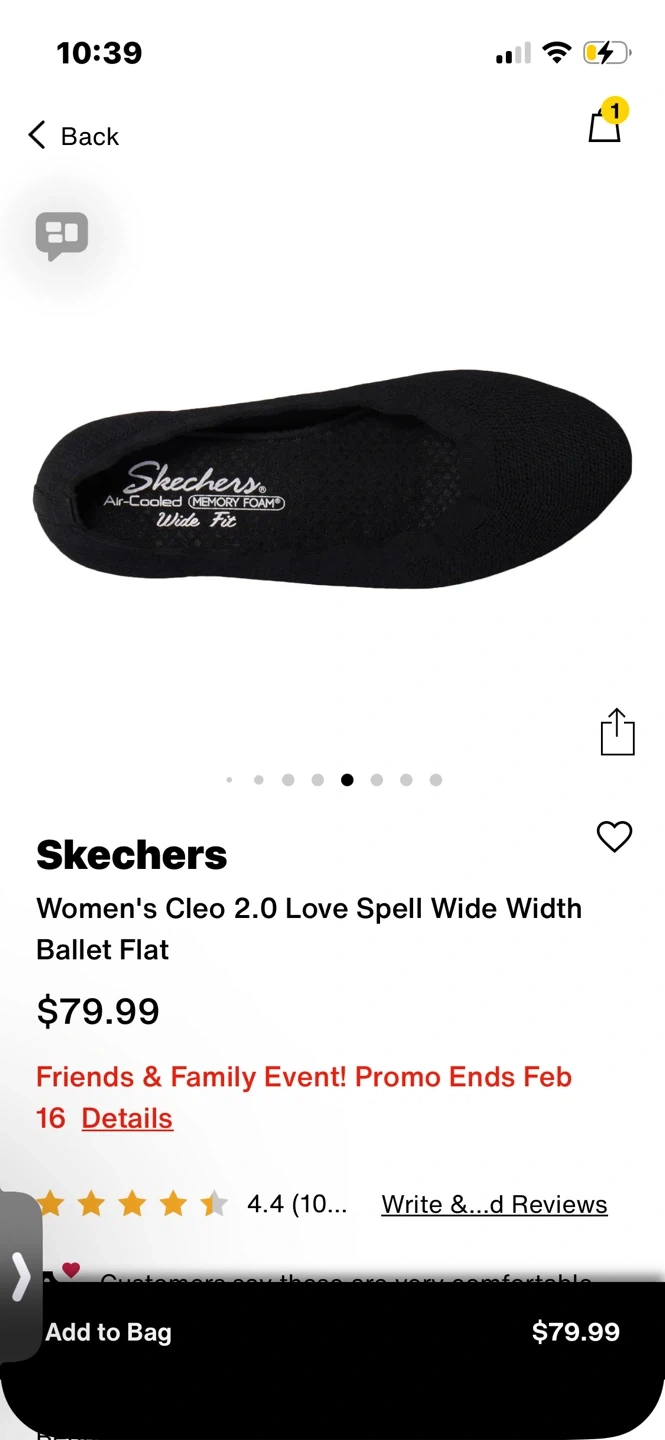Expand the side drawer arrow tab
Image resolution: width=665 pixels, height=1440 pixels.
[20, 1276]
